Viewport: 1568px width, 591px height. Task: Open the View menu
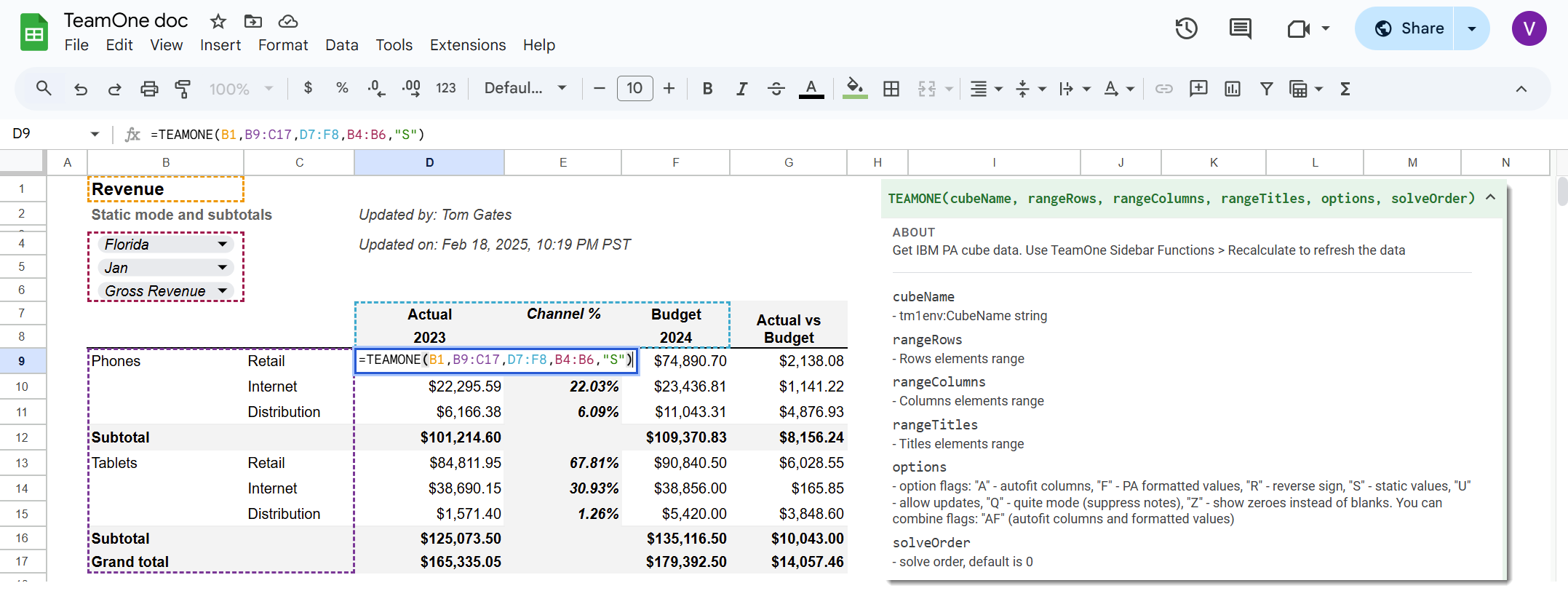coord(167,45)
